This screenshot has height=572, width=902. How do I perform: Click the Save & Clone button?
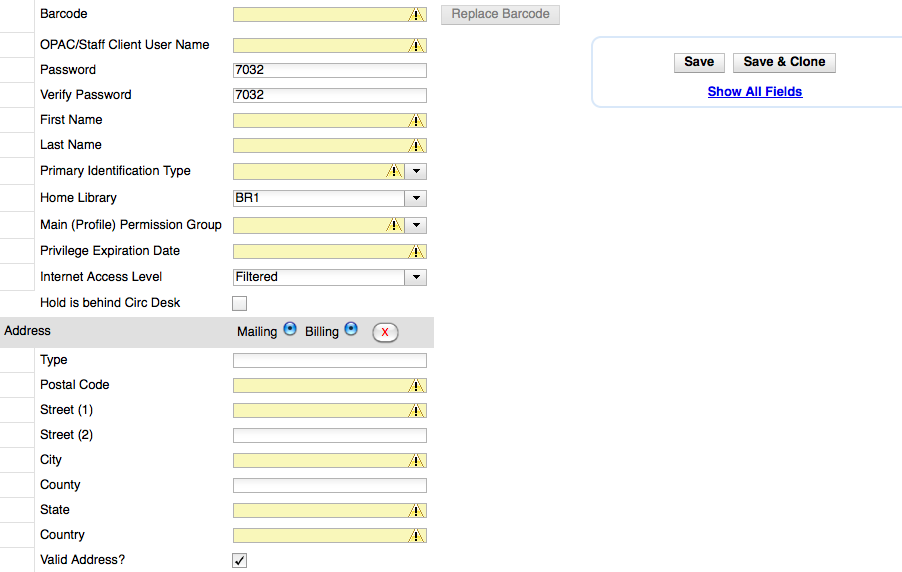point(784,62)
